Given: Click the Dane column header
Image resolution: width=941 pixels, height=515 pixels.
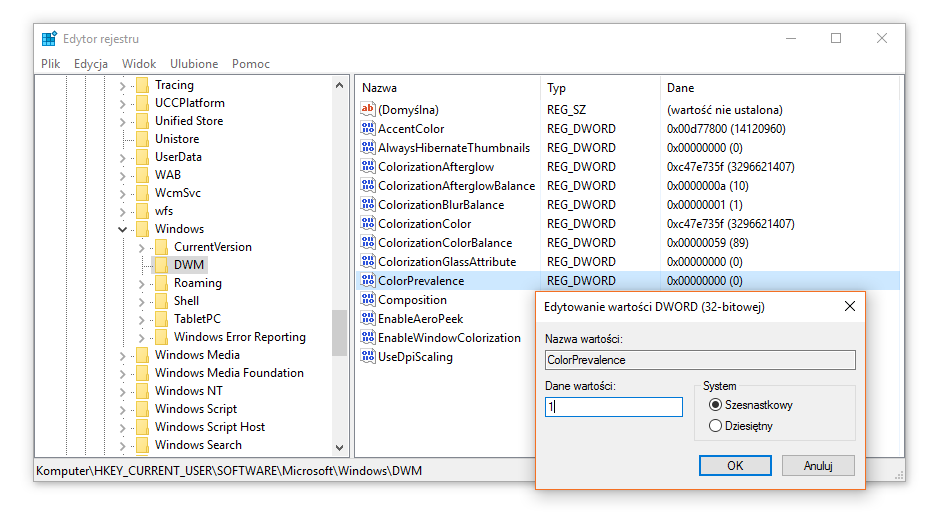Looking at the screenshot, I should [780, 88].
